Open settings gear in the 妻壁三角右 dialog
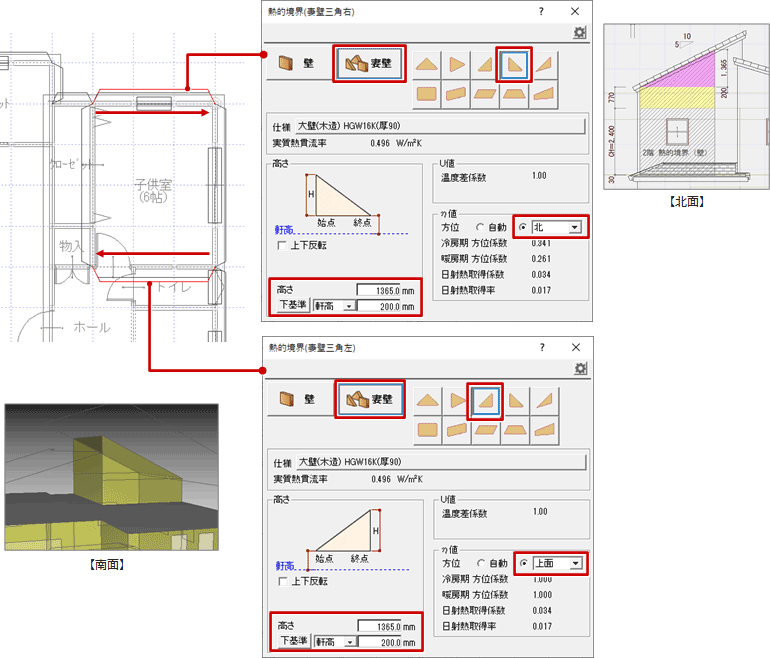This screenshot has height=658, width=770. click(579, 33)
